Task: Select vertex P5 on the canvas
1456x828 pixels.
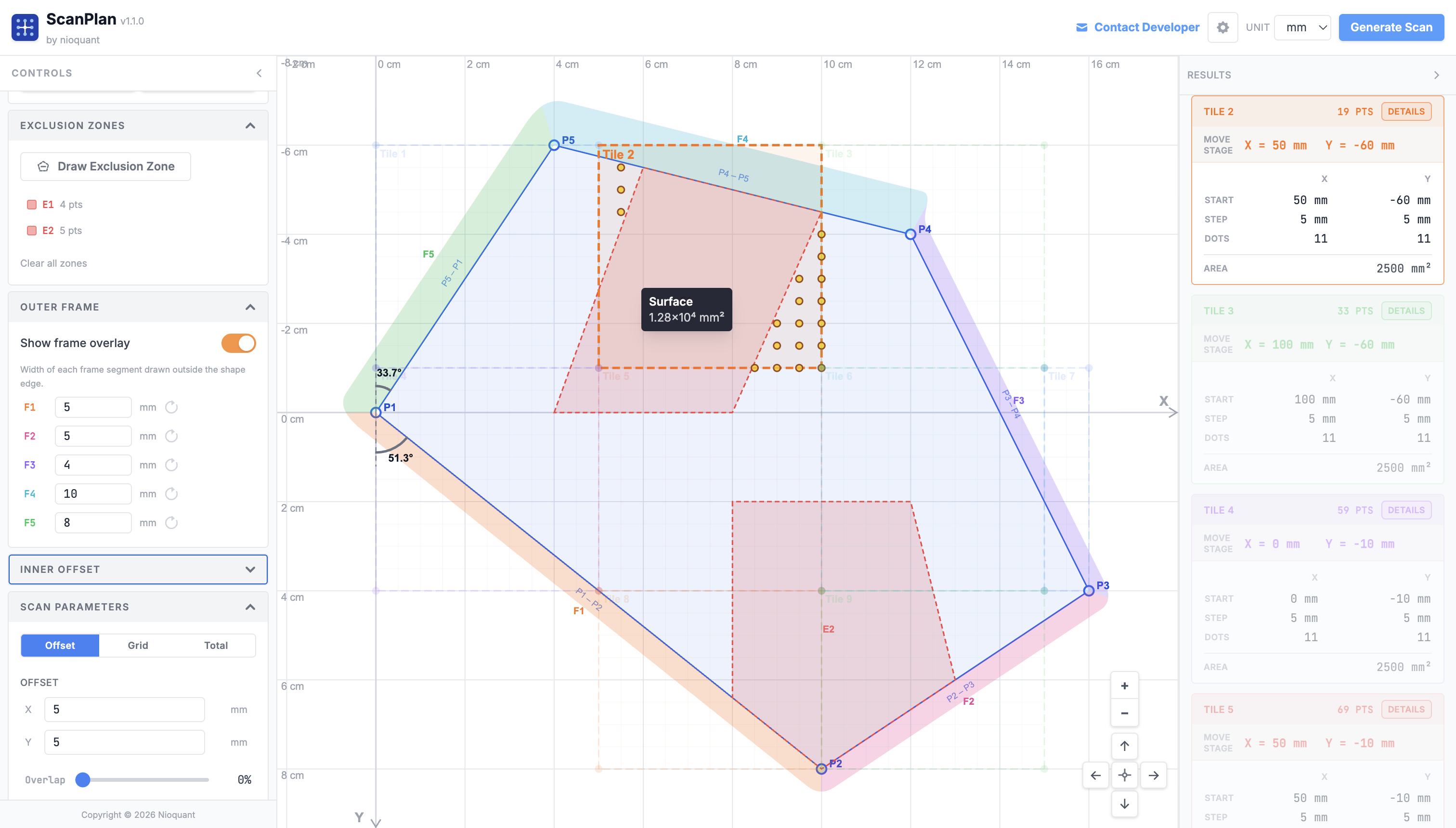Action: coord(554,145)
